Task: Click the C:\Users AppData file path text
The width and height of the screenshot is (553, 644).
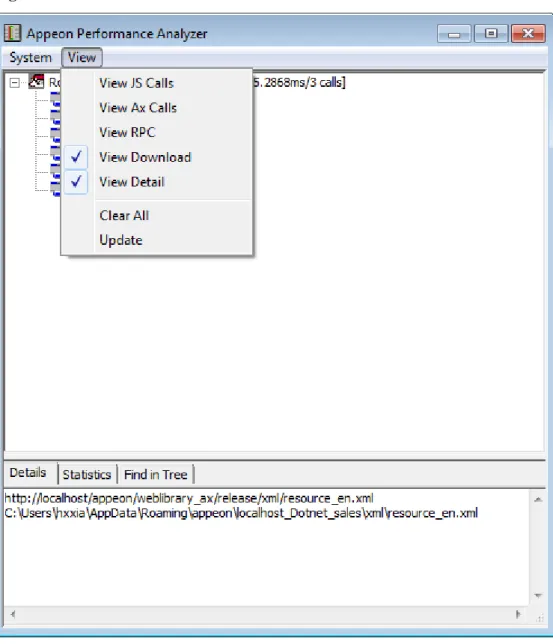Action: point(241,513)
